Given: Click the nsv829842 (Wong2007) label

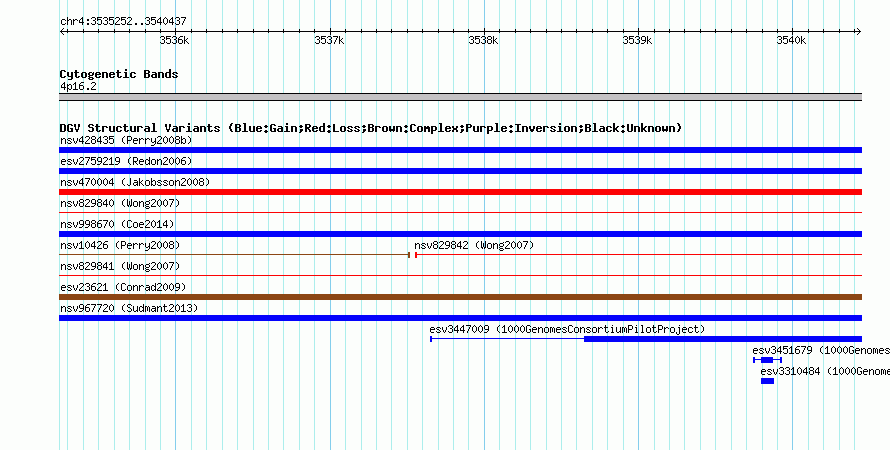Looking at the screenshot, I should pos(474,245).
